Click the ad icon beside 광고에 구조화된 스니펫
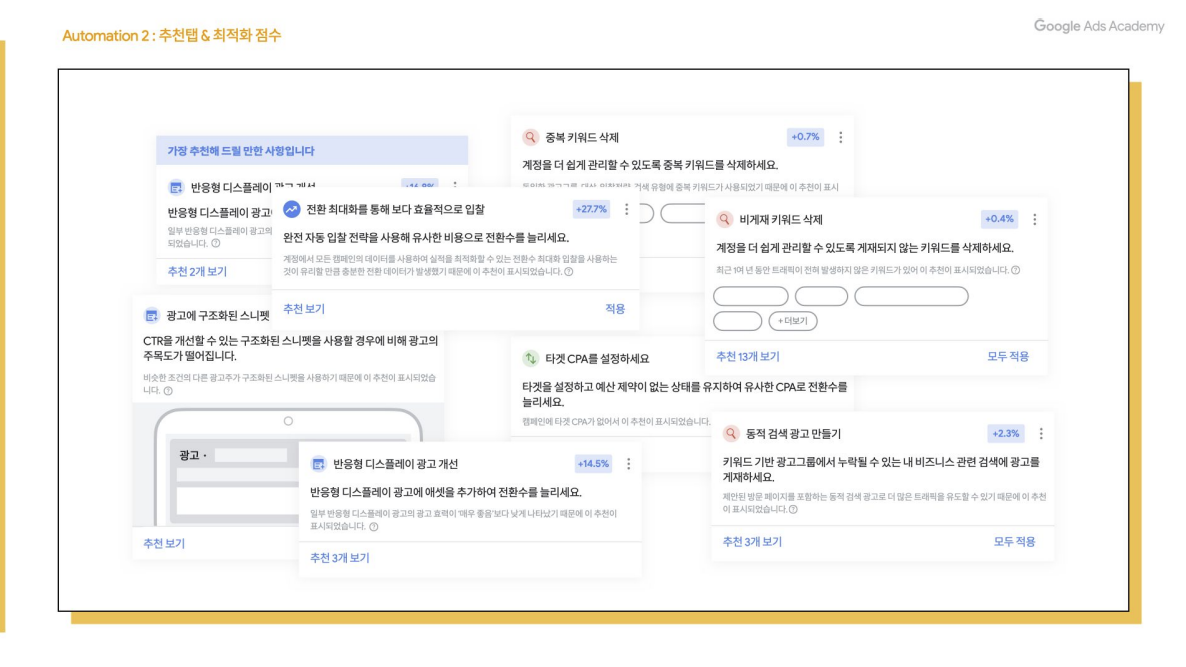 point(151,315)
